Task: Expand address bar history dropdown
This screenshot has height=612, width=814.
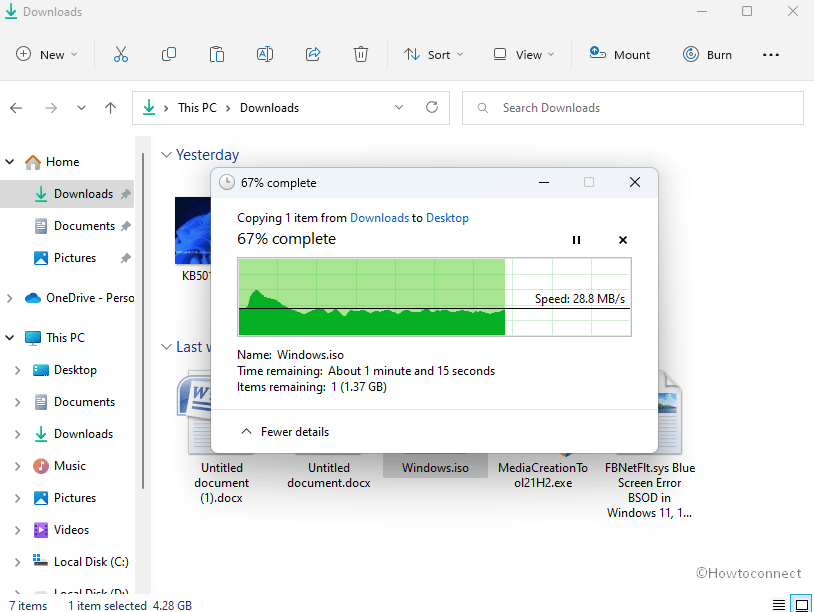Action: [x=399, y=107]
